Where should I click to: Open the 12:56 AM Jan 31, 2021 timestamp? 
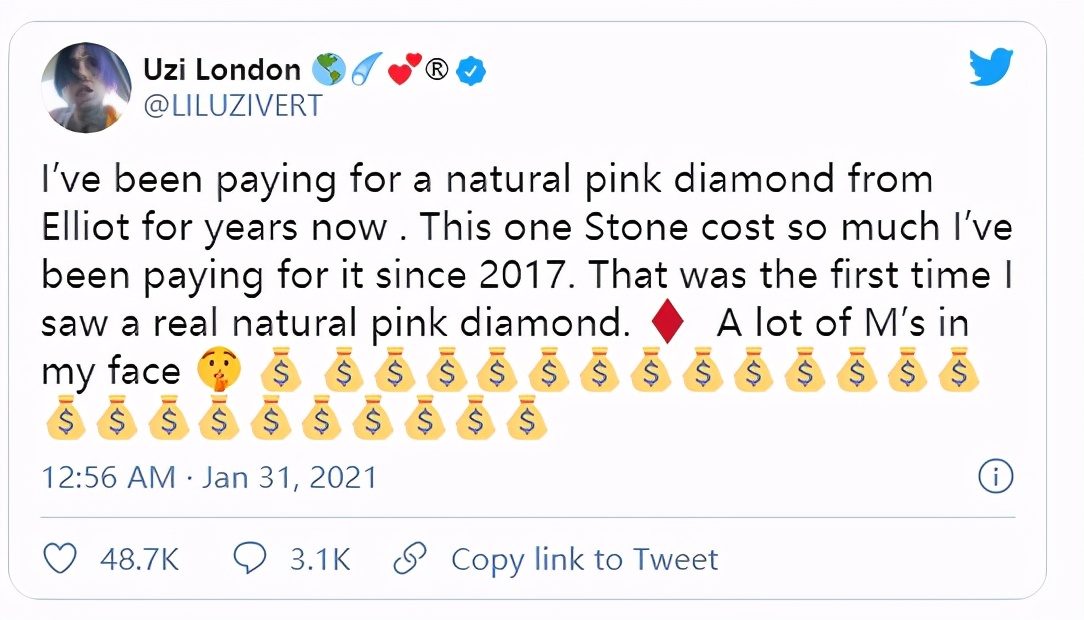(x=209, y=477)
